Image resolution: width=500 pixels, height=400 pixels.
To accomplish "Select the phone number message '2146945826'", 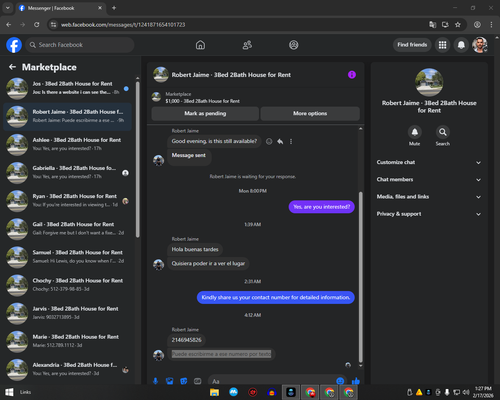I will (x=186, y=340).
